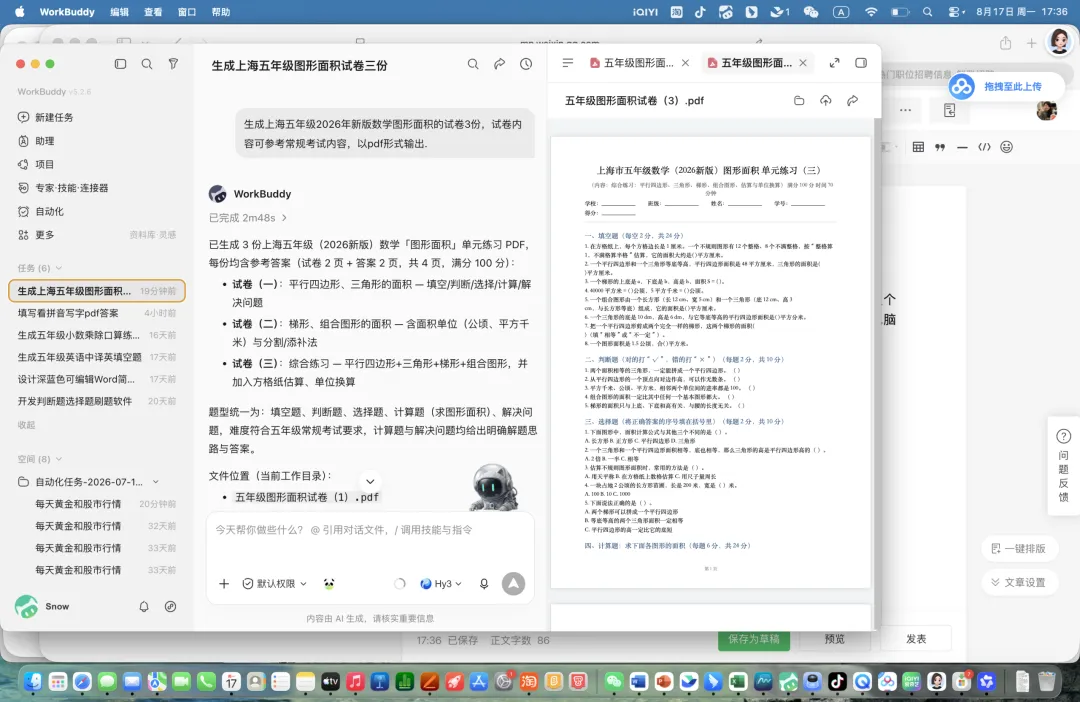Click the filter funnel icon in sidebar
Screen dimensions: 1080x702
click(174, 64)
